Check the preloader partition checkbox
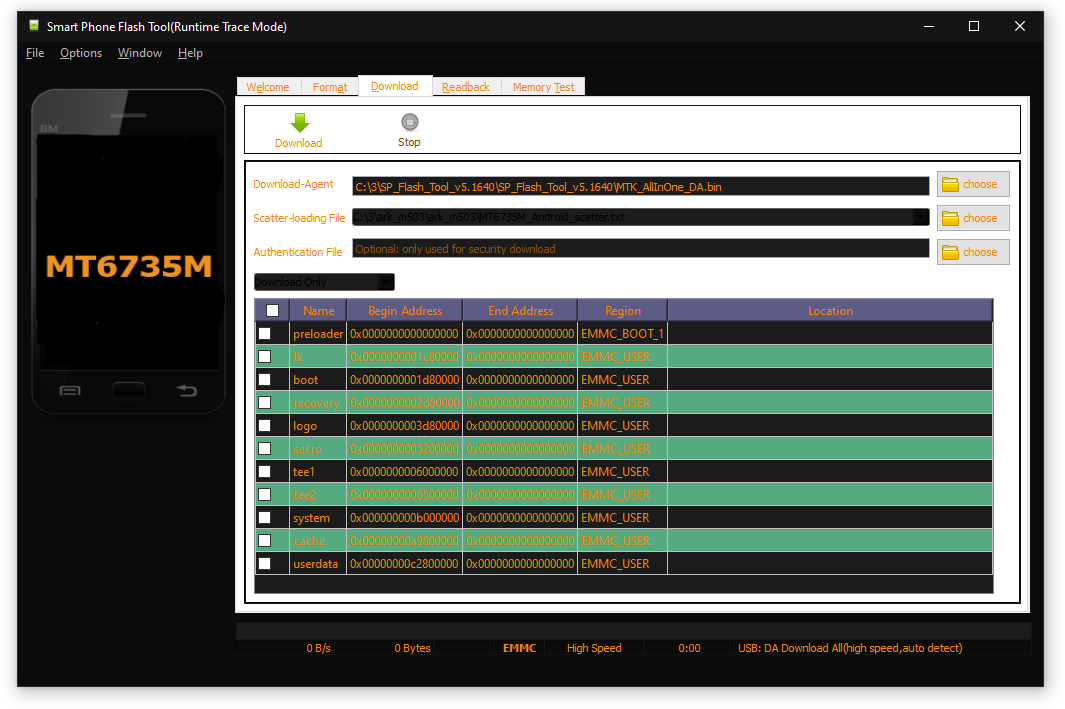Viewport: 1065px width, 709px height. (x=265, y=333)
